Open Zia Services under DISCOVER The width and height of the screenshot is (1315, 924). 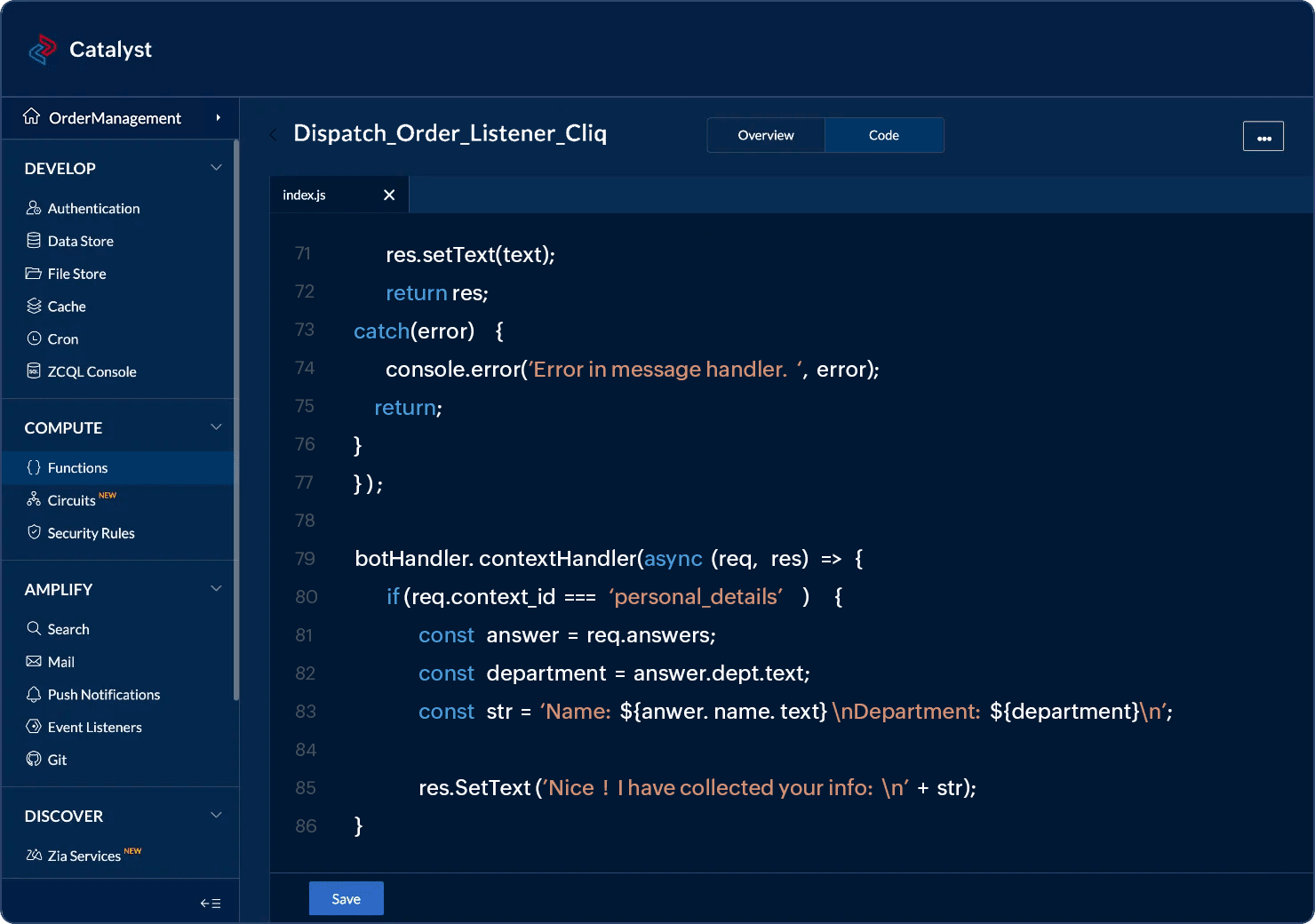84,856
